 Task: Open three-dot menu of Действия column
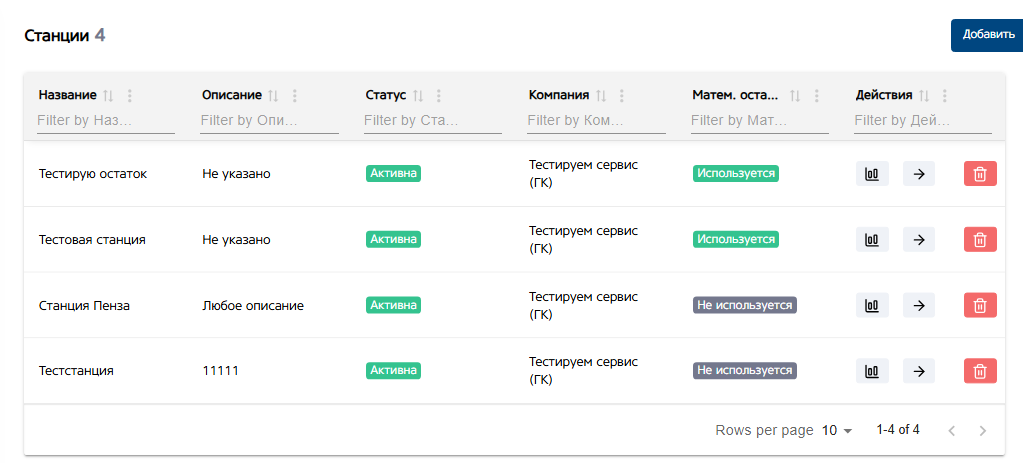945,96
